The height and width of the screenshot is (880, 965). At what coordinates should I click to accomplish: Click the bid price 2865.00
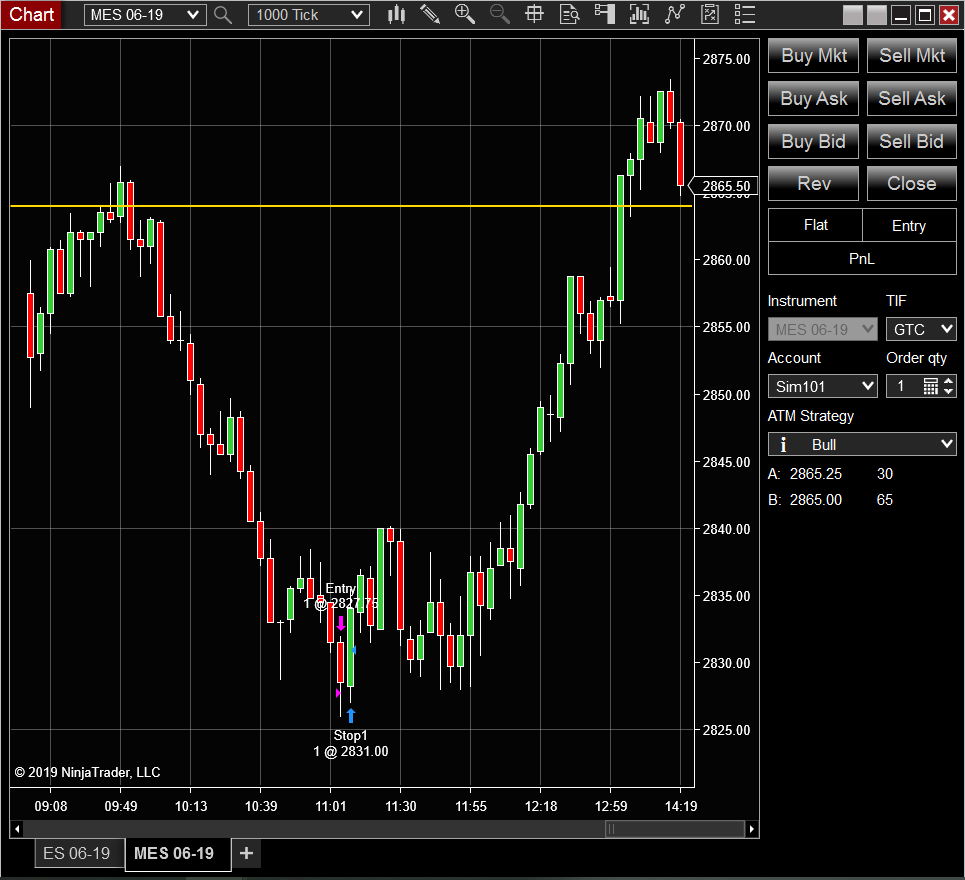click(815, 500)
